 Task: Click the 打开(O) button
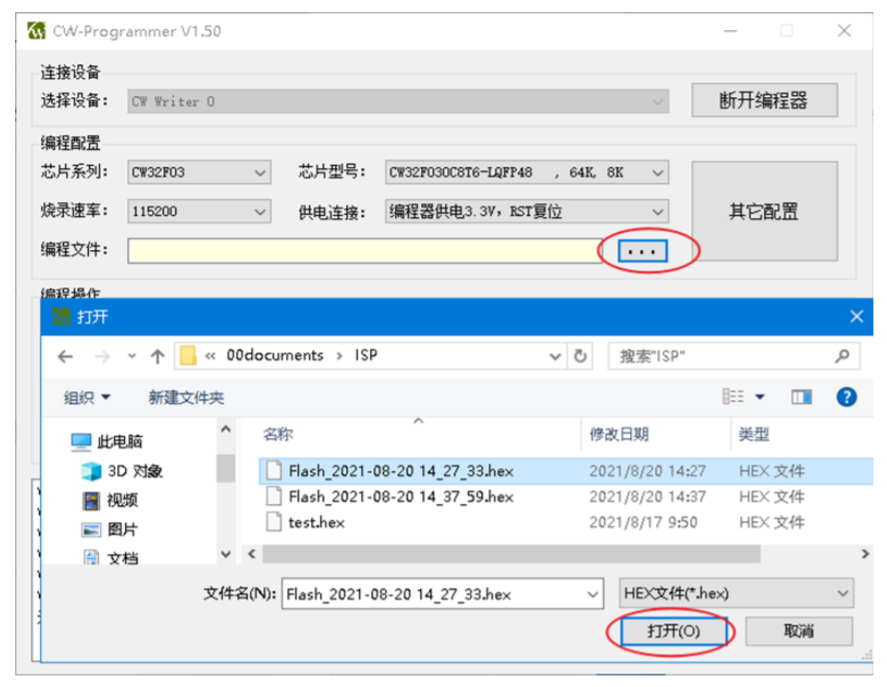(673, 631)
